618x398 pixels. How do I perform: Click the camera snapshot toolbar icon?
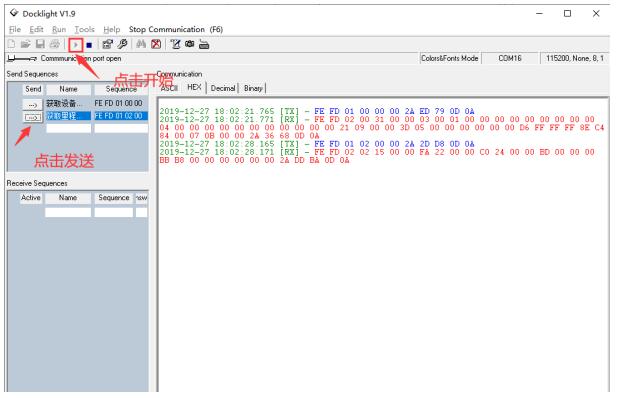[x=190, y=44]
